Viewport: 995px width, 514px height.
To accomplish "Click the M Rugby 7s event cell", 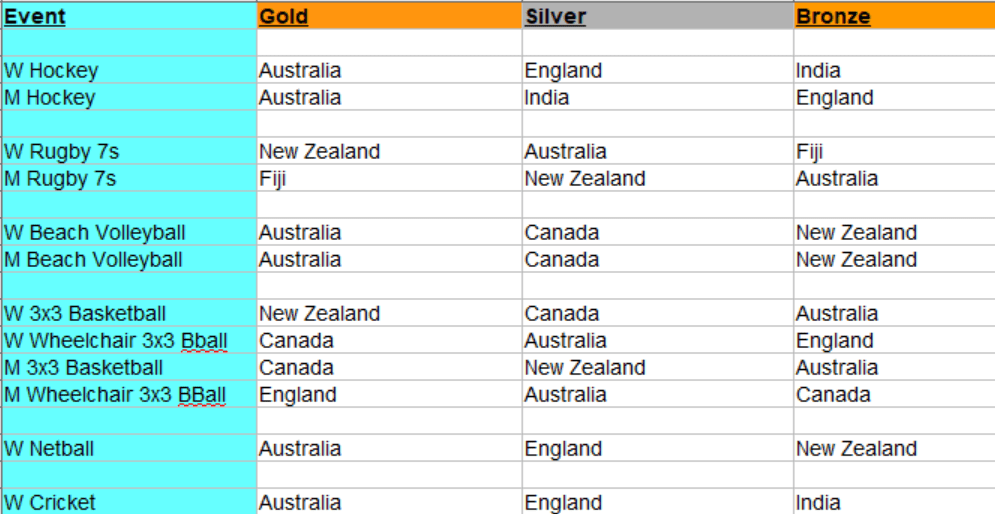I will tap(128, 179).
